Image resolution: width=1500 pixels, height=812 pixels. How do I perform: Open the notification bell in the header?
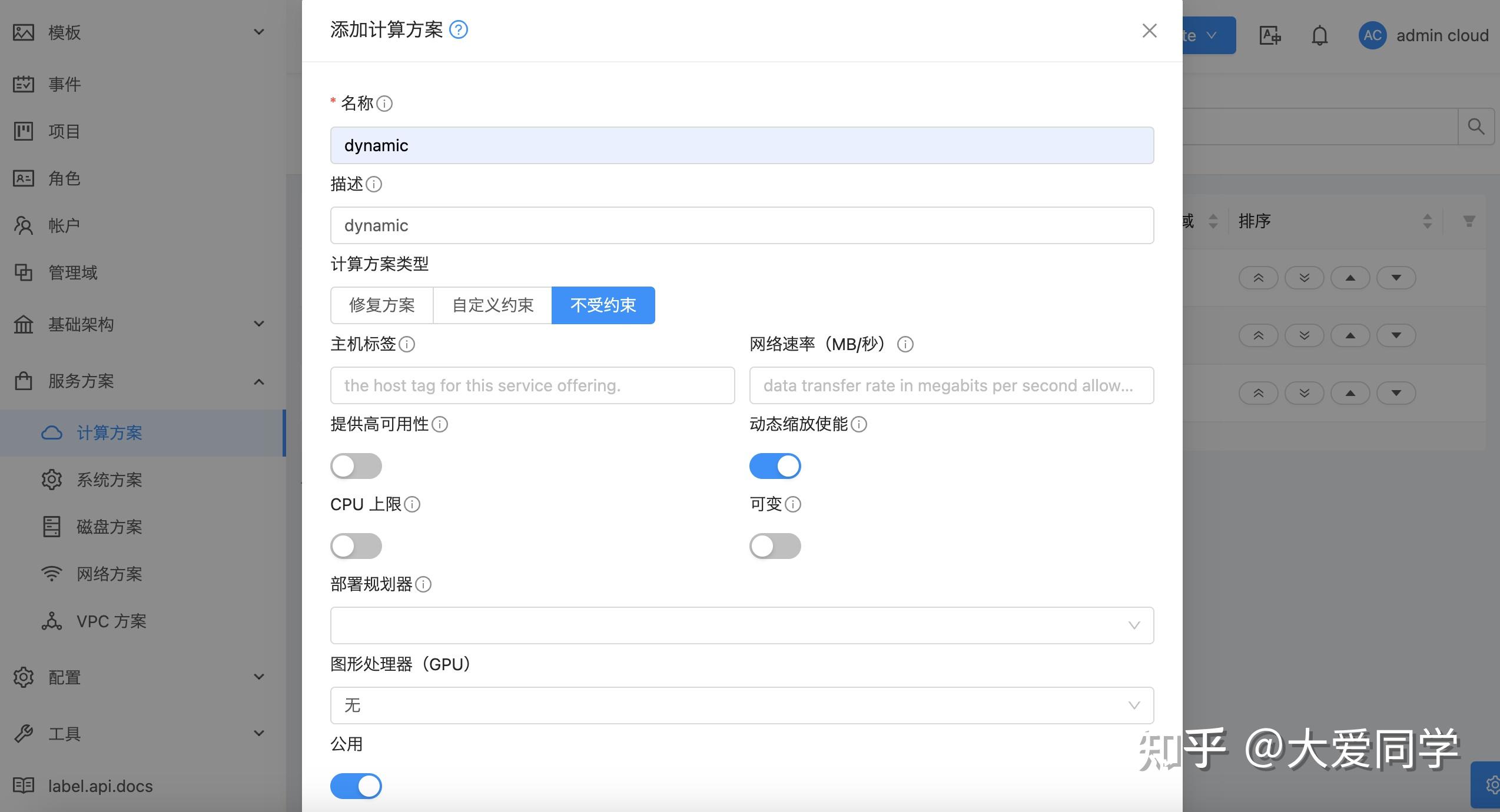[1320, 35]
